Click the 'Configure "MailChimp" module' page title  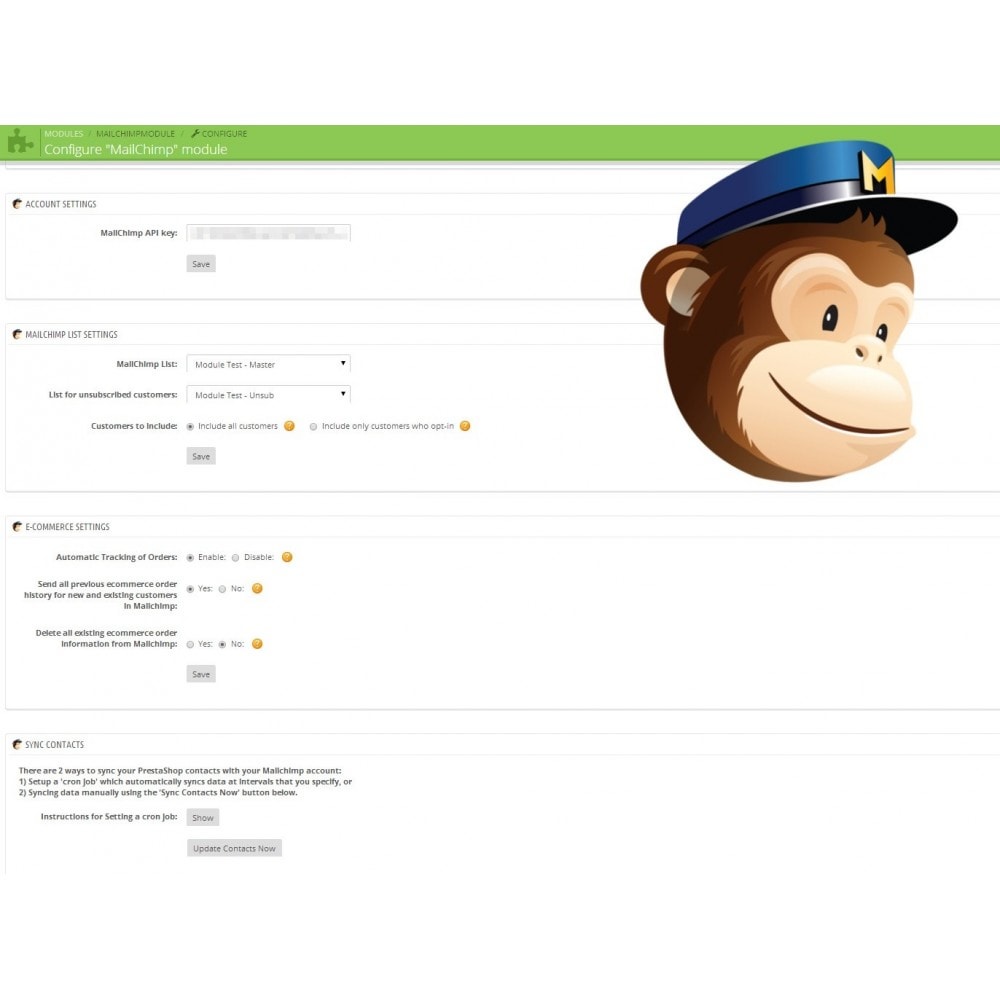coord(136,149)
